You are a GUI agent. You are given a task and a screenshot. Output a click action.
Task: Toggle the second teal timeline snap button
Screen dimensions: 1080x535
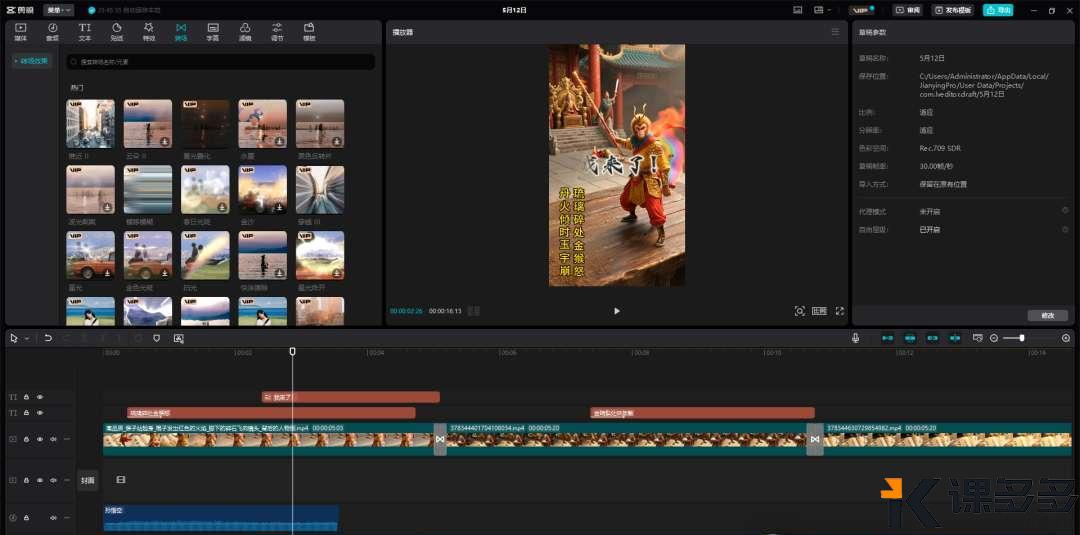click(x=910, y=338)
